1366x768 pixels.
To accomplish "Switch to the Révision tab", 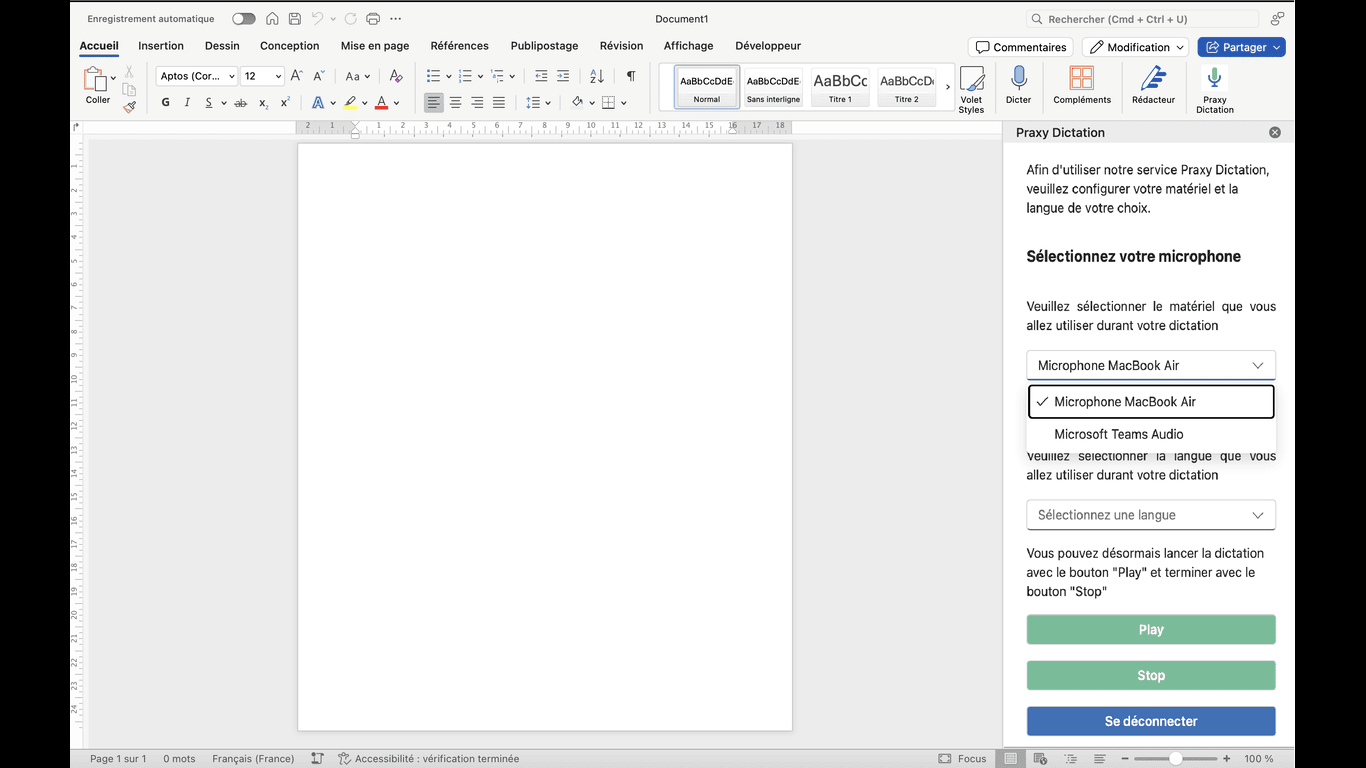I will [x=622, y=46].
